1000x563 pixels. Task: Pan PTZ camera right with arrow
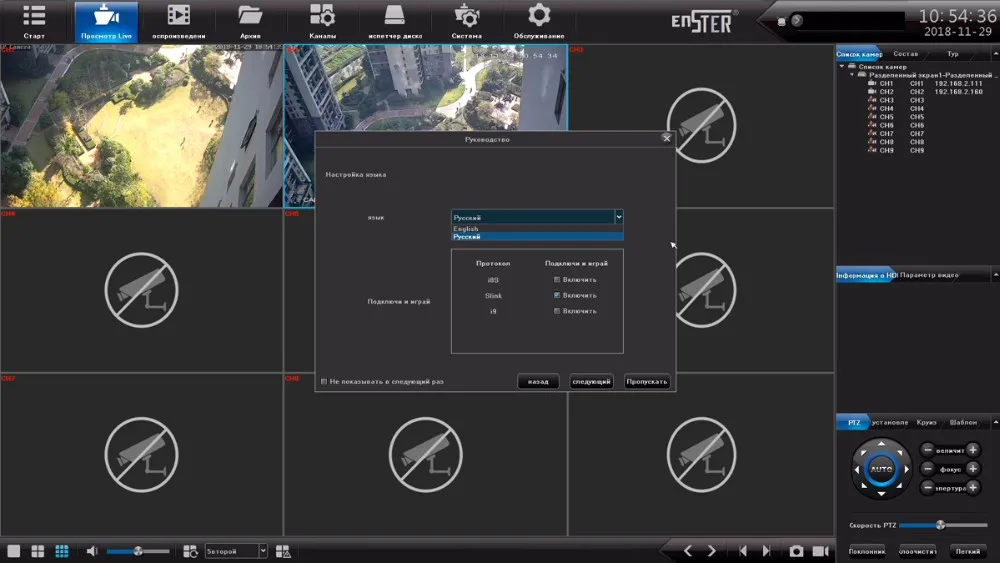[906, 469]
